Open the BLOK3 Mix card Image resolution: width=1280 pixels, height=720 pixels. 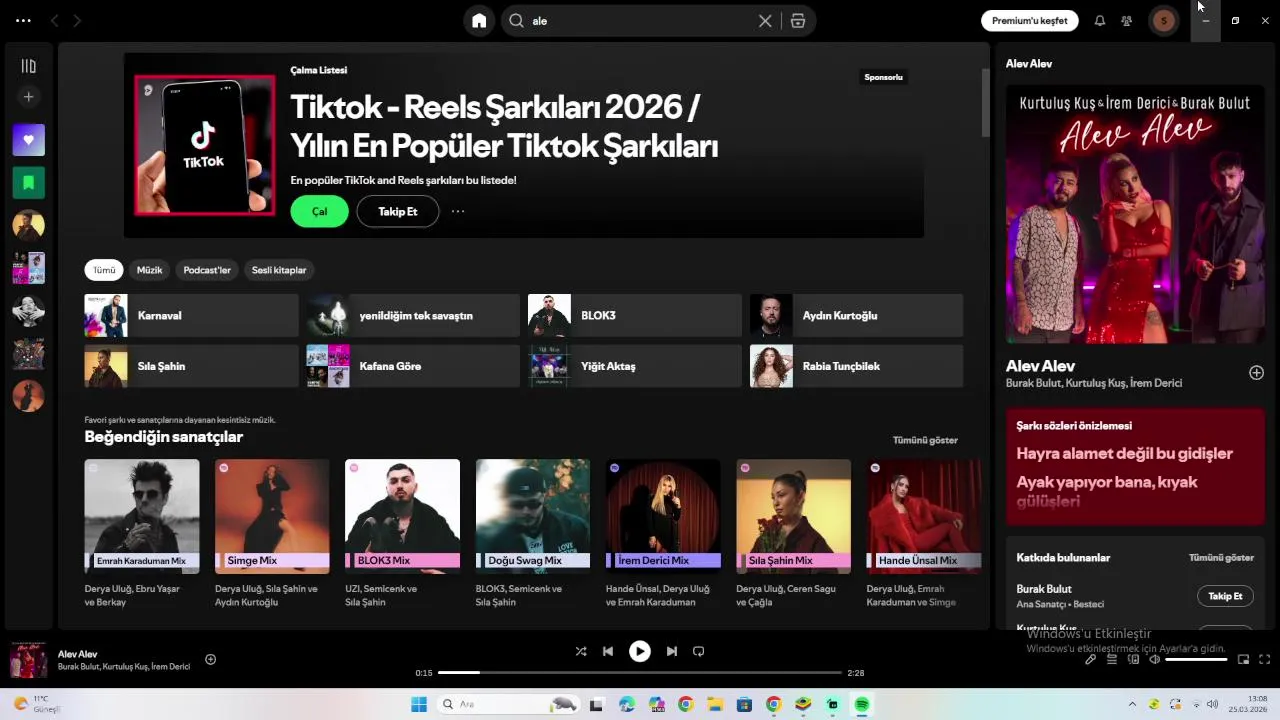(402, 533)
